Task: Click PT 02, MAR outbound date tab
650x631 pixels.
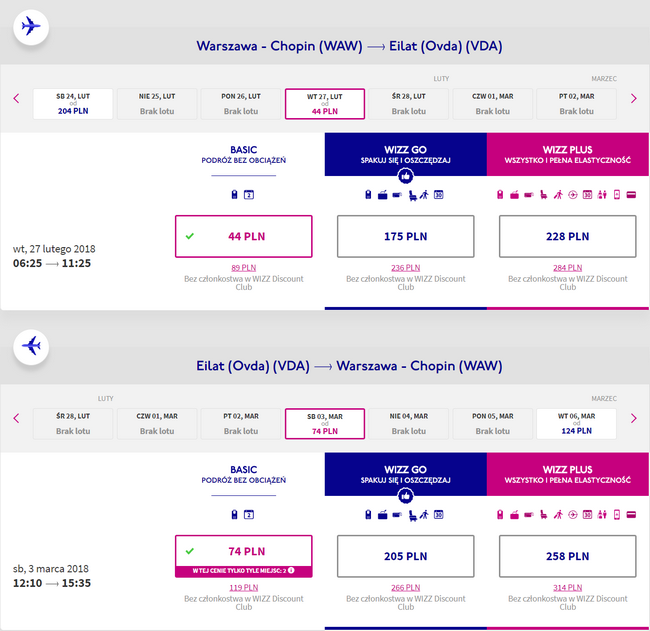Action: click(576, 104)
